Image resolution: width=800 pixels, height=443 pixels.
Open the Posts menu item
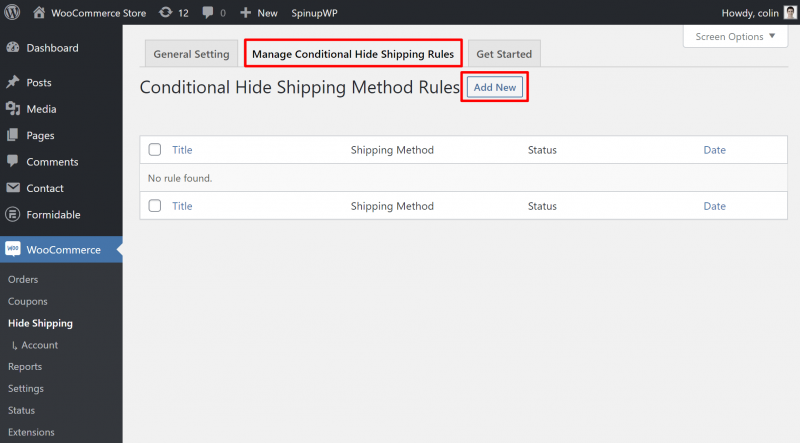tap(39, 83)
